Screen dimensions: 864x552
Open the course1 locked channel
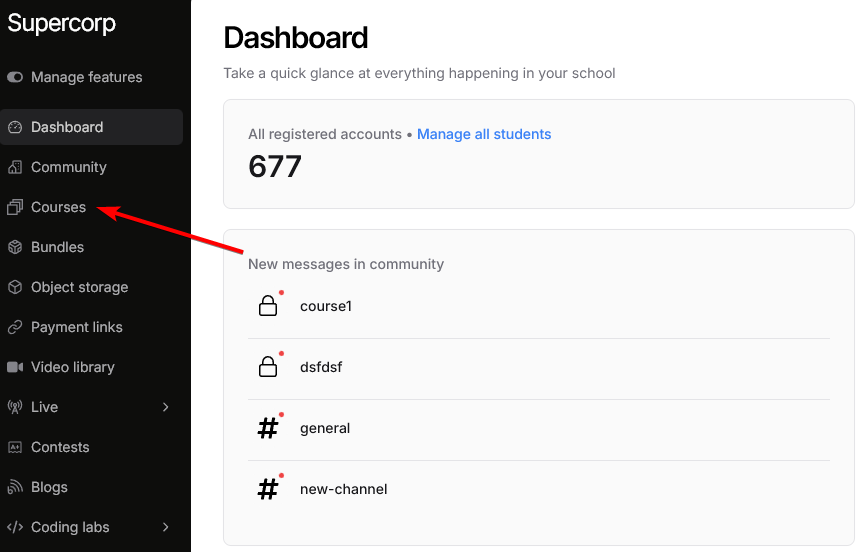coord(326,306)
